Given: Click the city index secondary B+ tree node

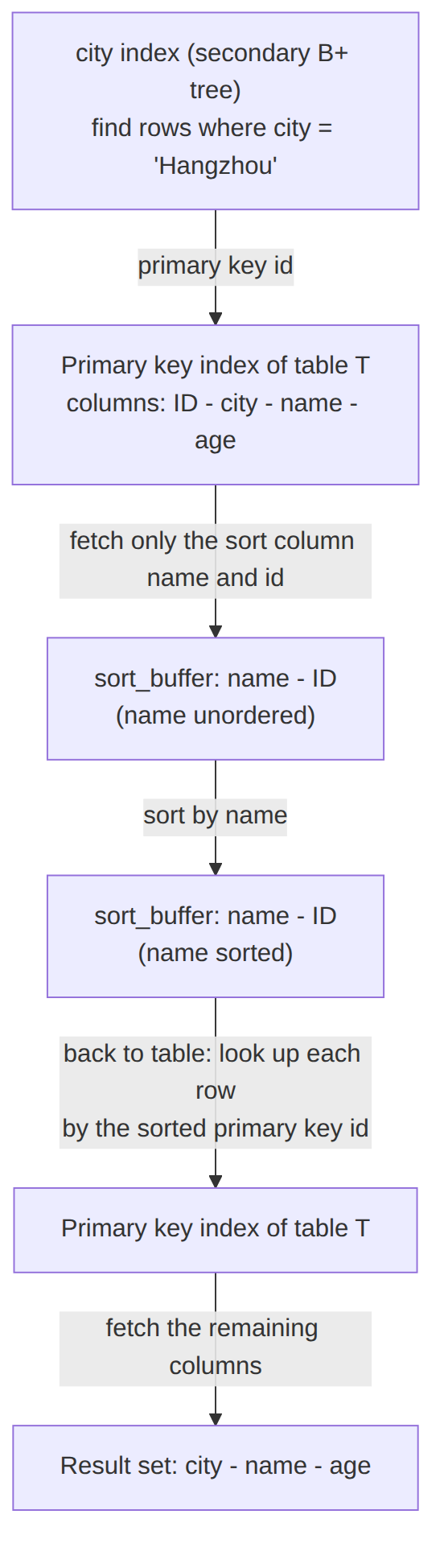Looking at the screenshot, I should point(216,111).
